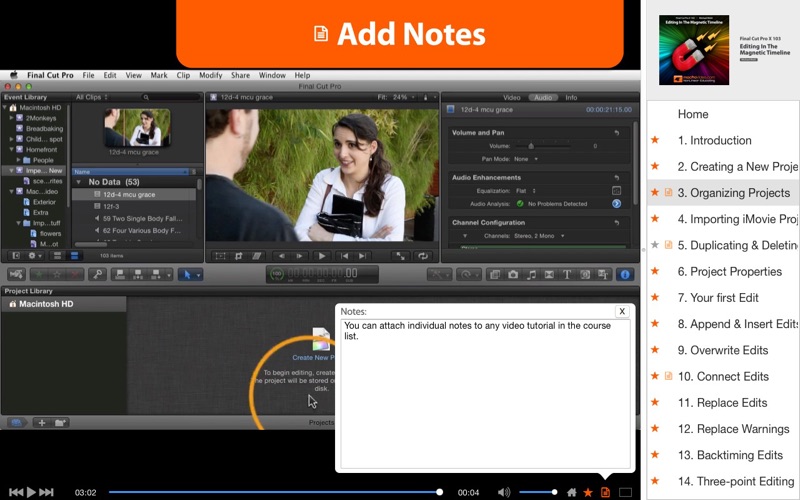Toggle the blue Inspector info button
The height and width of the screenshot is (500, 800).
(x=624, y=274)
